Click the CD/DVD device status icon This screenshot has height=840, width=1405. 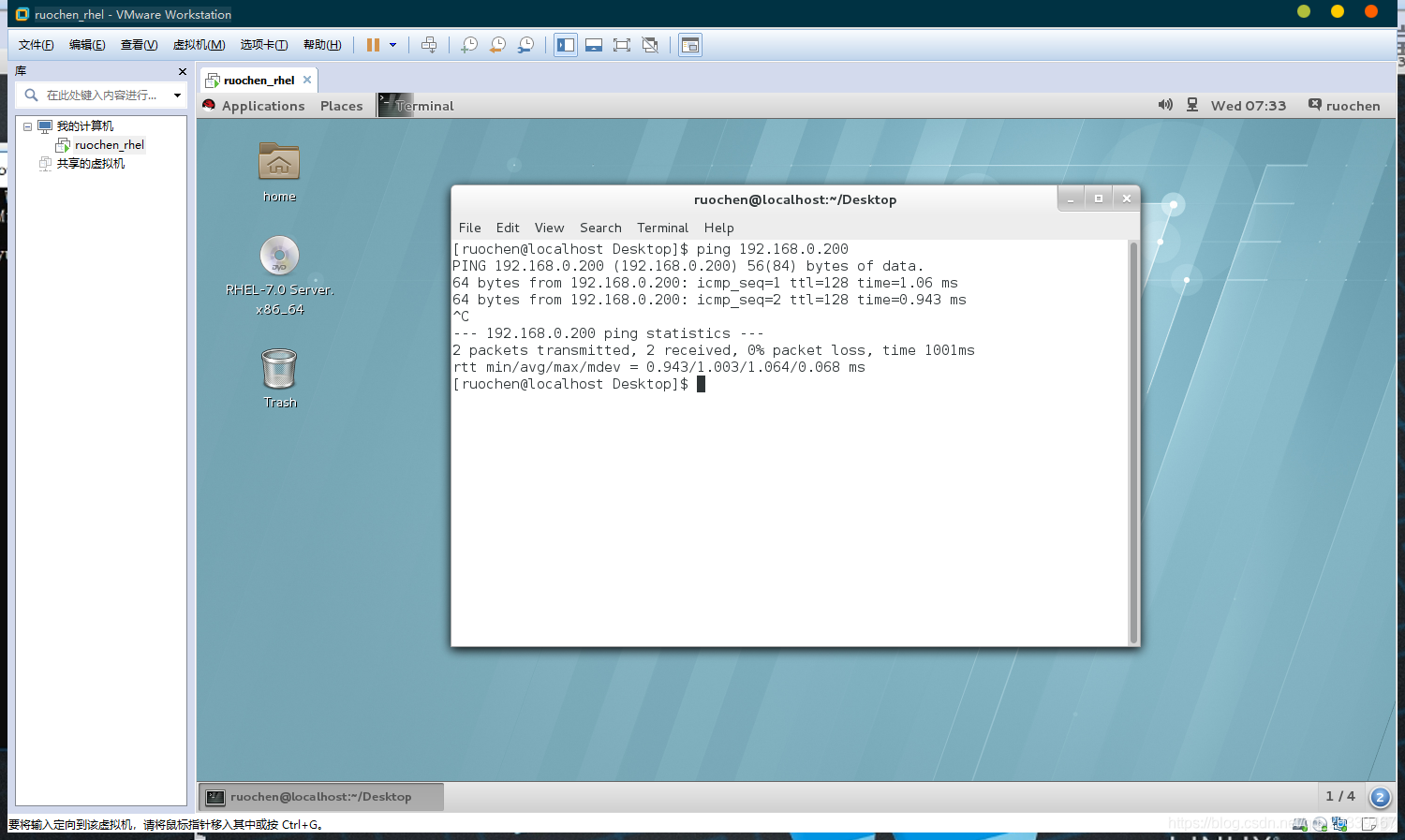[1320, 824]
